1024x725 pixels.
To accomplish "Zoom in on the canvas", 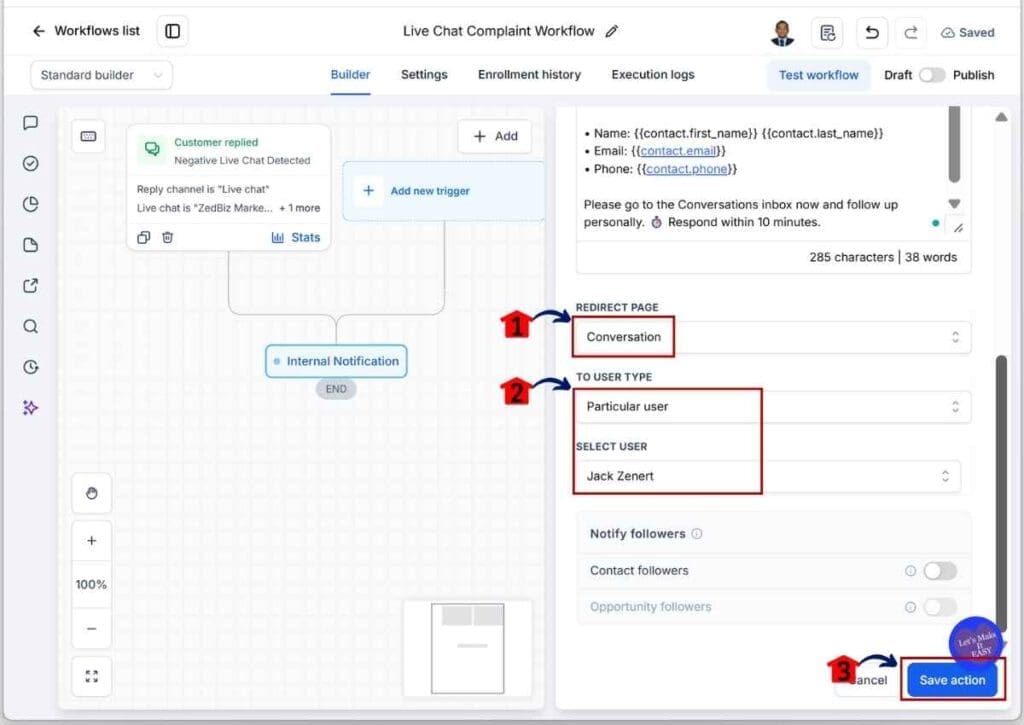I will [x=91, y=541].
